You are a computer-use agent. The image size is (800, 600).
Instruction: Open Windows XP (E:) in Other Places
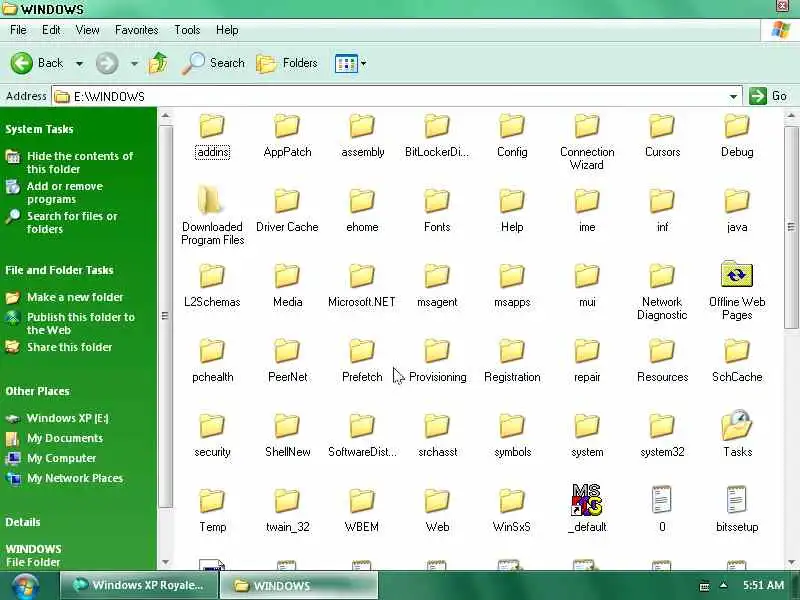pos(67,418)
